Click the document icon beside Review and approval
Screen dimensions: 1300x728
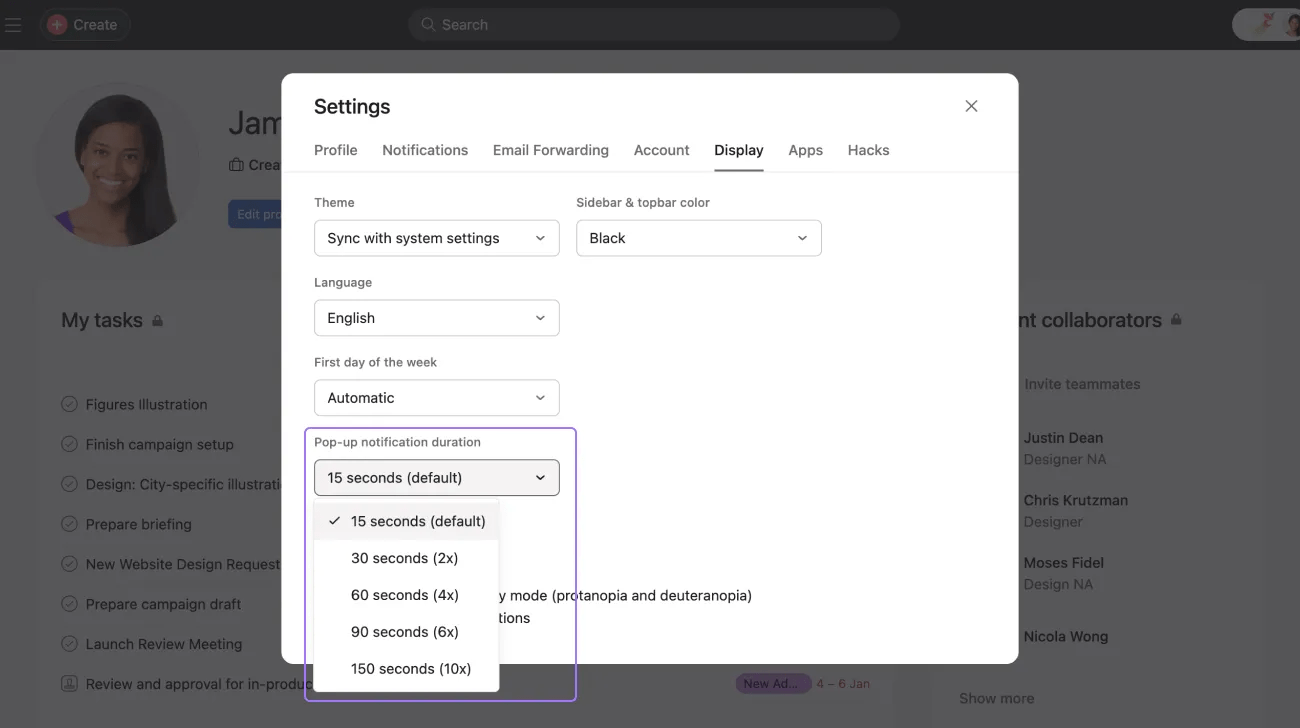coord(69,683)
